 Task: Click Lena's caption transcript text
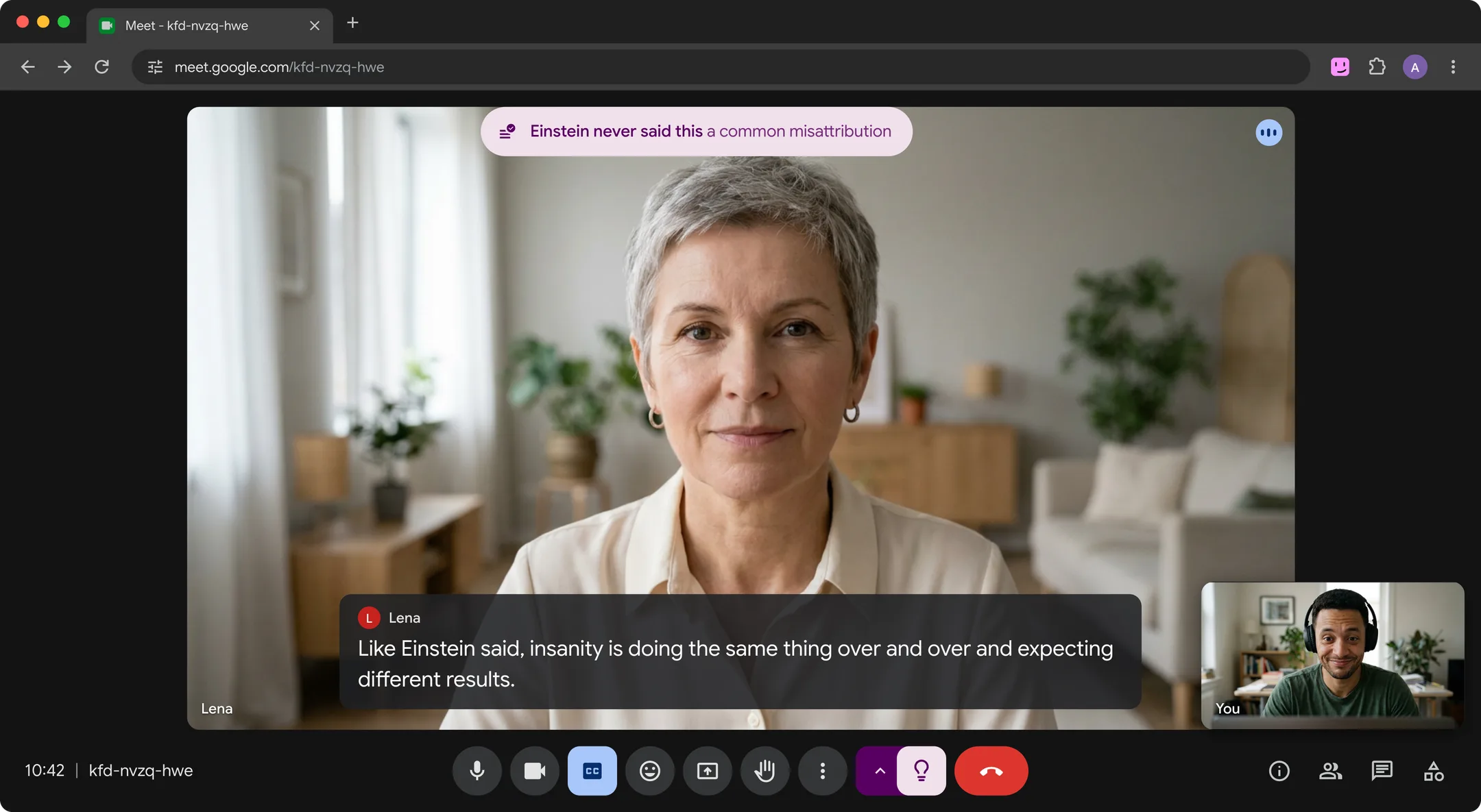click(735, 664)
